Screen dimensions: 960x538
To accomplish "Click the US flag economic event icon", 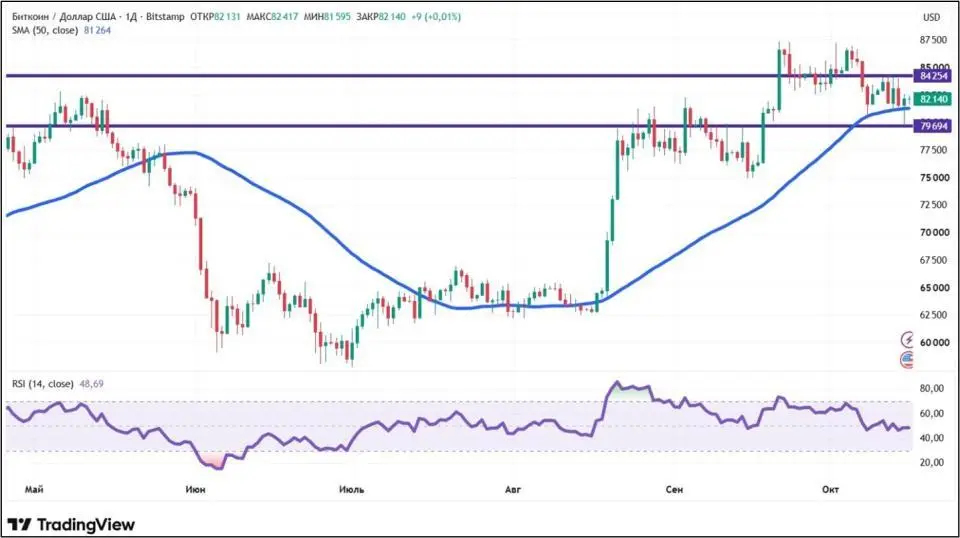I will coord(907,360).
